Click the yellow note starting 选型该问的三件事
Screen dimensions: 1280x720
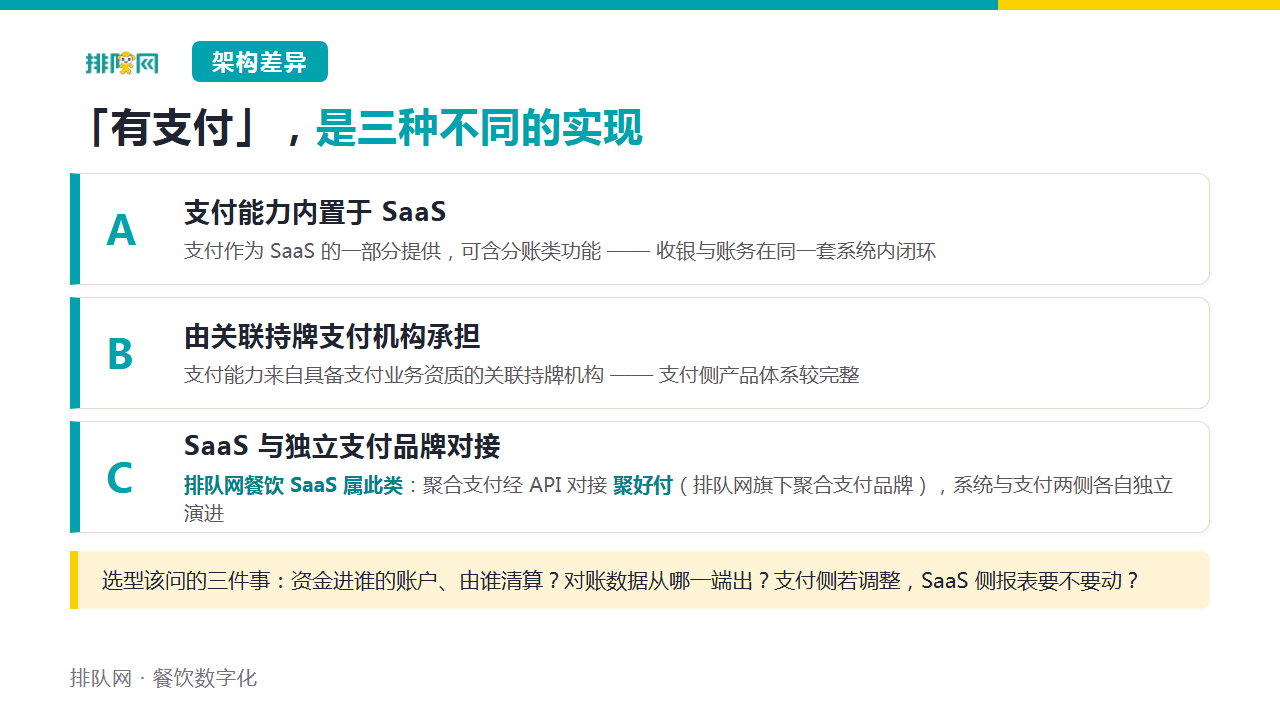click(x=640, y=580)
